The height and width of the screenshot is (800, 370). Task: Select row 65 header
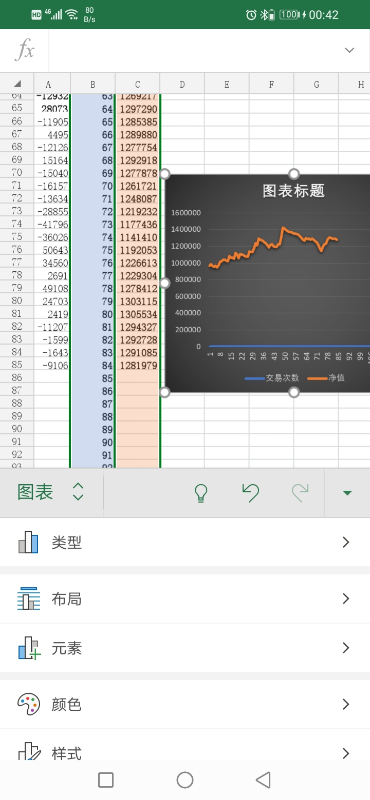tap(17, 108)
